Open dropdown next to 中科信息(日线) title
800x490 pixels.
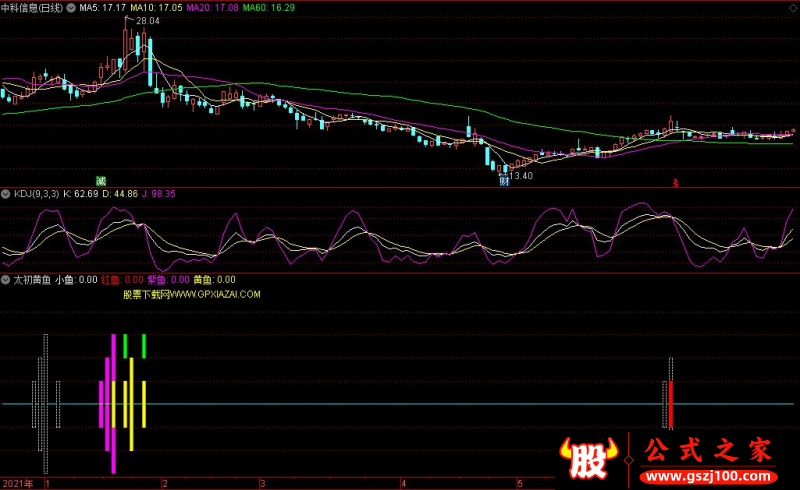[71, 8]
